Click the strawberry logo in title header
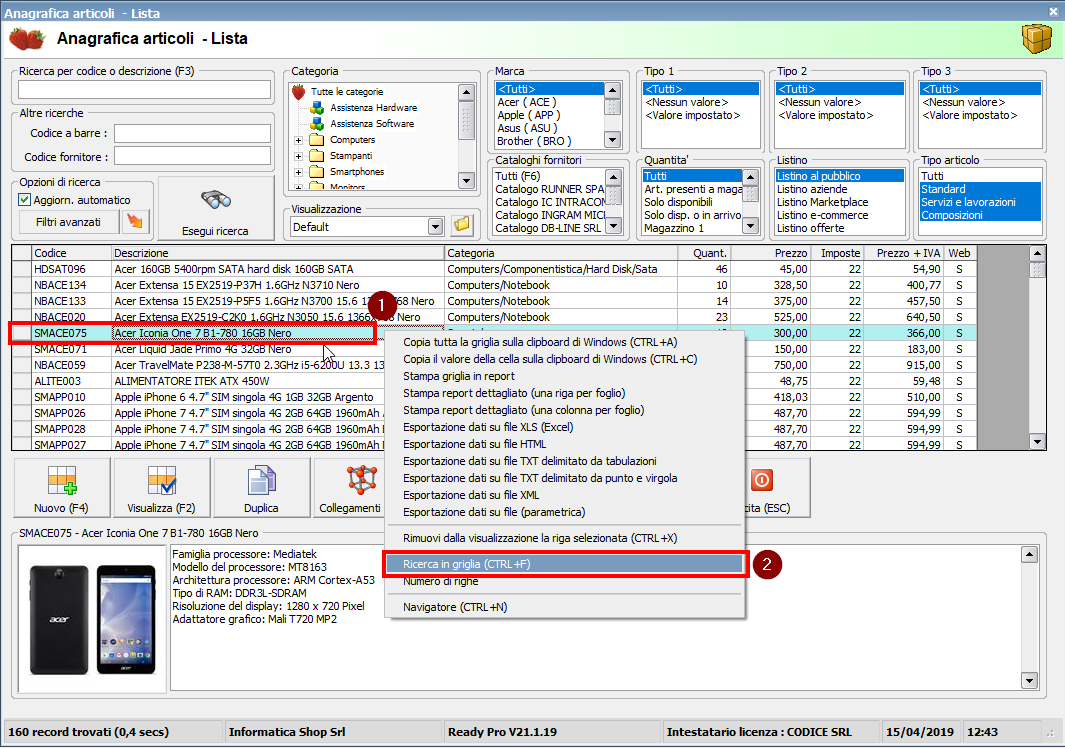Image resolution: width=1065 pixels, height=748 pixels. [x=27, y=39]
